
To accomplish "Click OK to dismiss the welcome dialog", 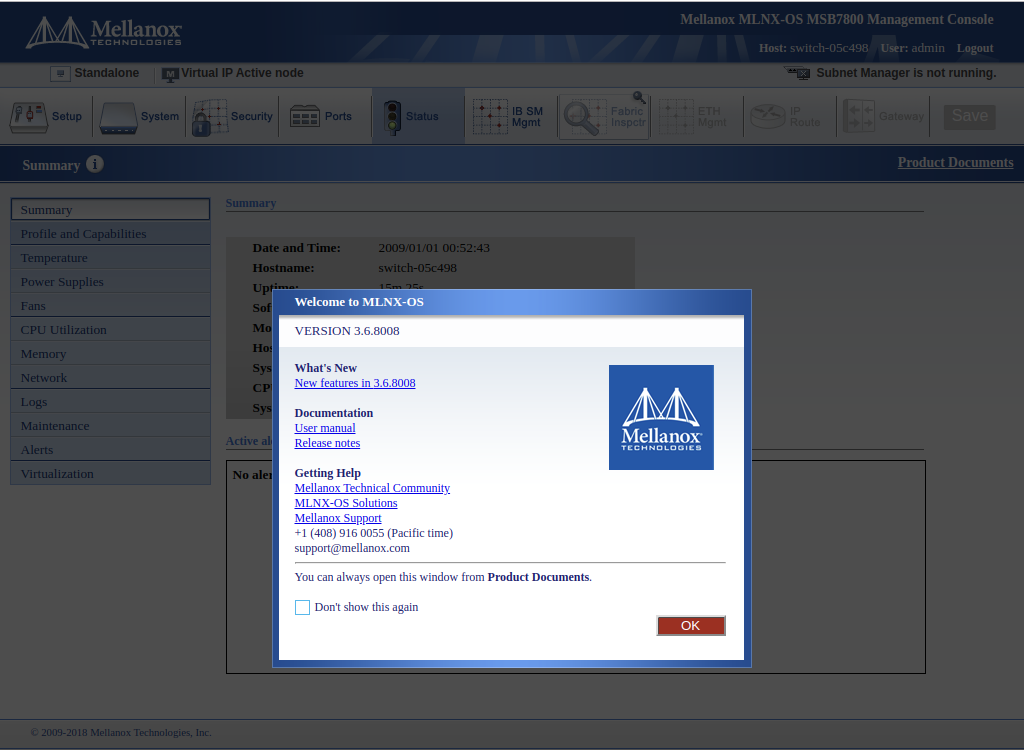I will [691, 626].
